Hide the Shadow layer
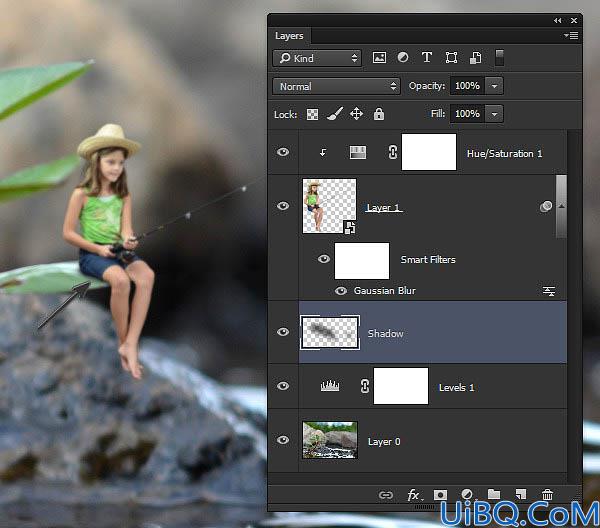 point(283,332)
